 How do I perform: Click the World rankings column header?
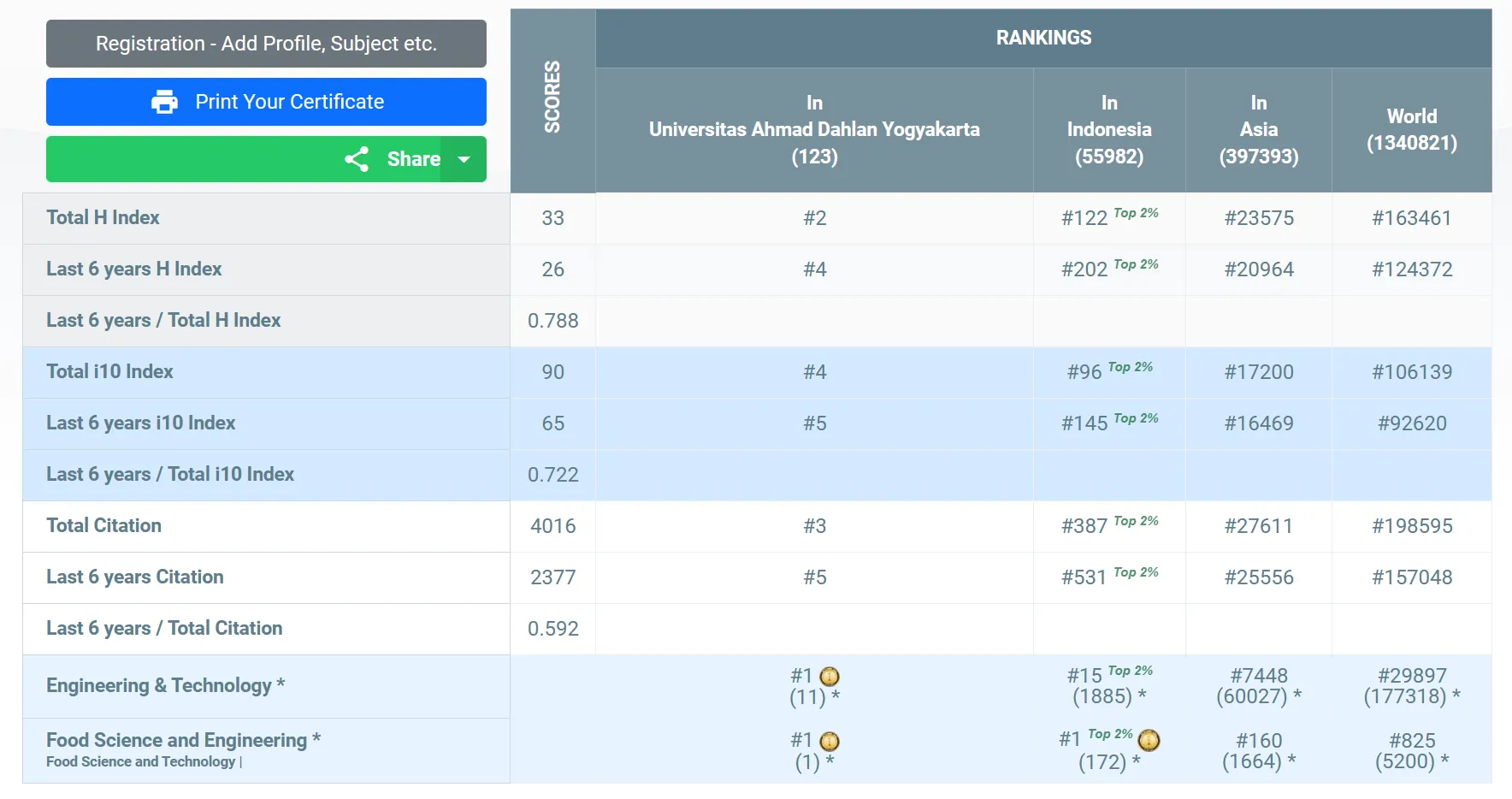click(x=1411, y=130)
